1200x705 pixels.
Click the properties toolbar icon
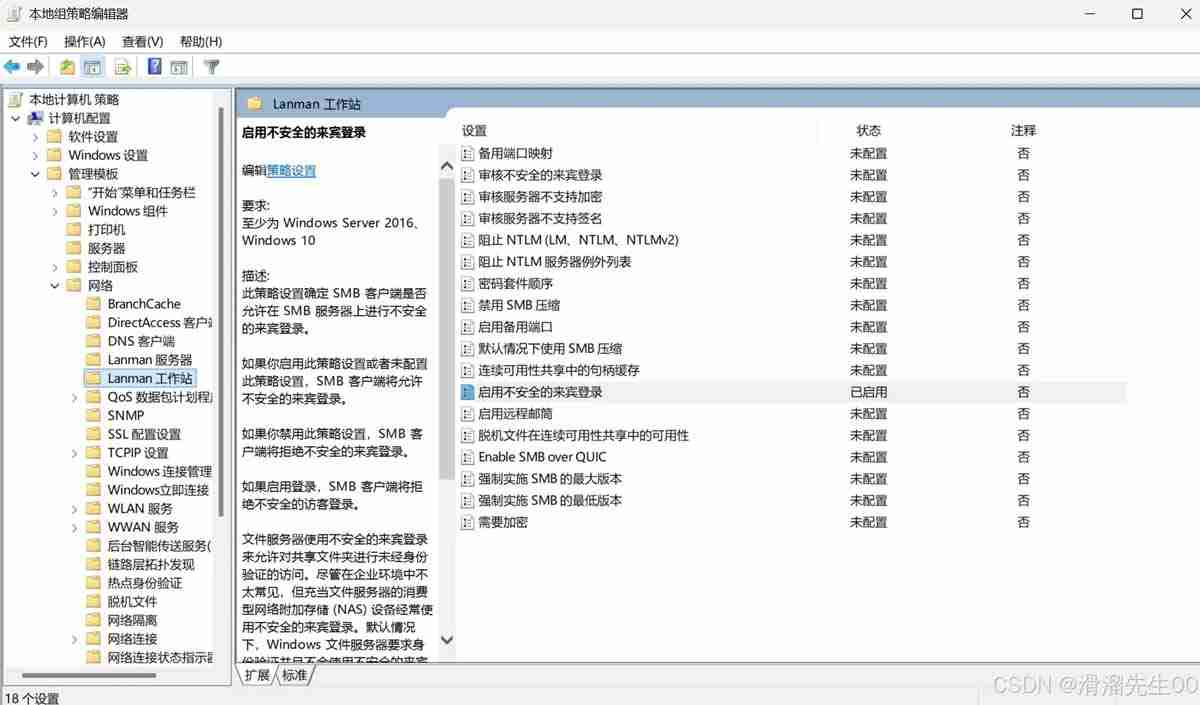(178, 66)
